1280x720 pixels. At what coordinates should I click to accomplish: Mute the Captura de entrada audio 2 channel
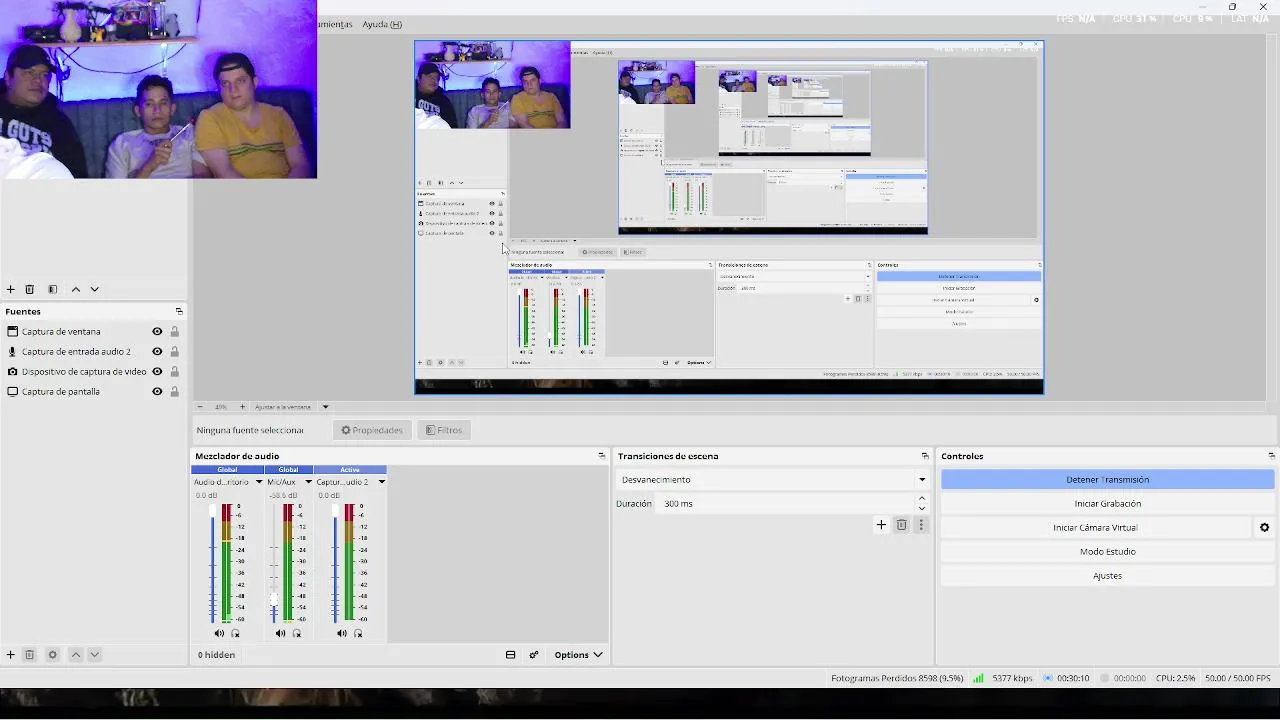[342, 633]
